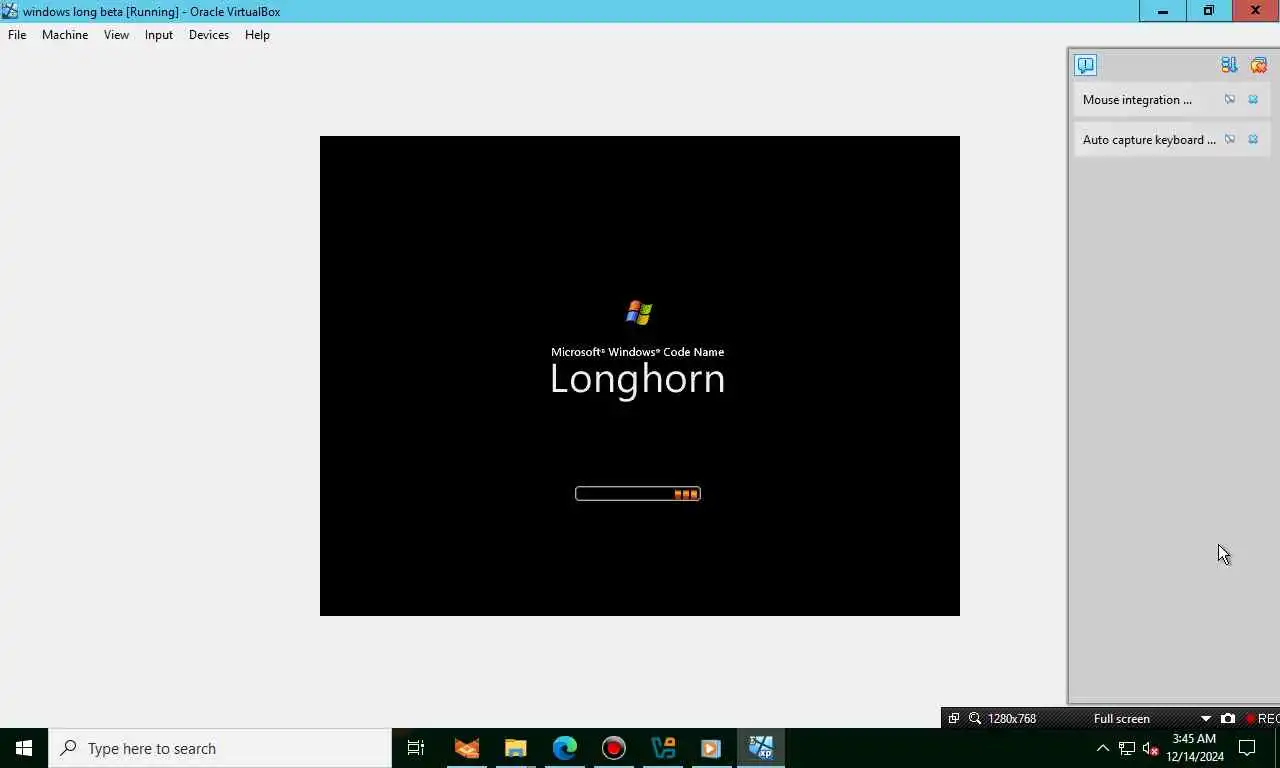The image size is (1280, 768).
Task: Open the View menu
Action: click(x=116, y=35)
